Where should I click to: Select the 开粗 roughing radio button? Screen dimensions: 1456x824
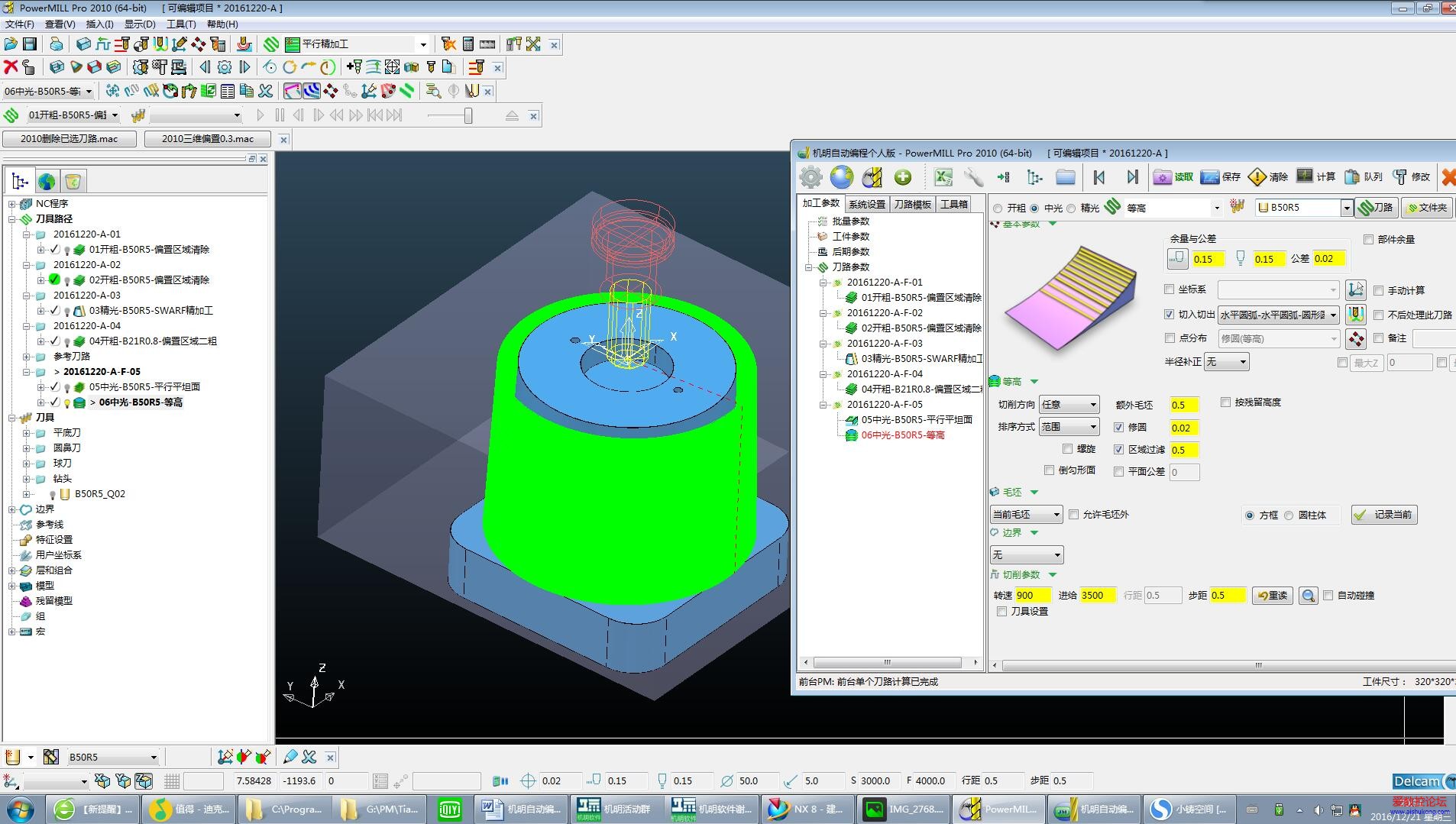(x=998, y=208)
